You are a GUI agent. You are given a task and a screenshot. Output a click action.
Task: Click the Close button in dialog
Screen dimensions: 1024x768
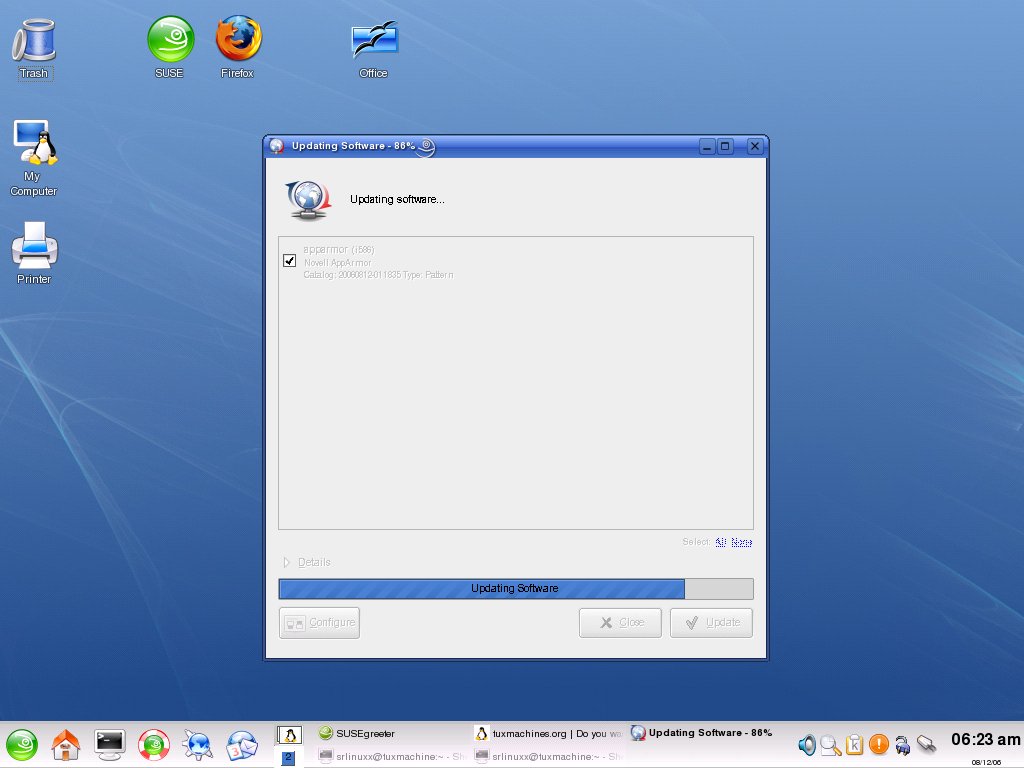(x=620, y=623)
